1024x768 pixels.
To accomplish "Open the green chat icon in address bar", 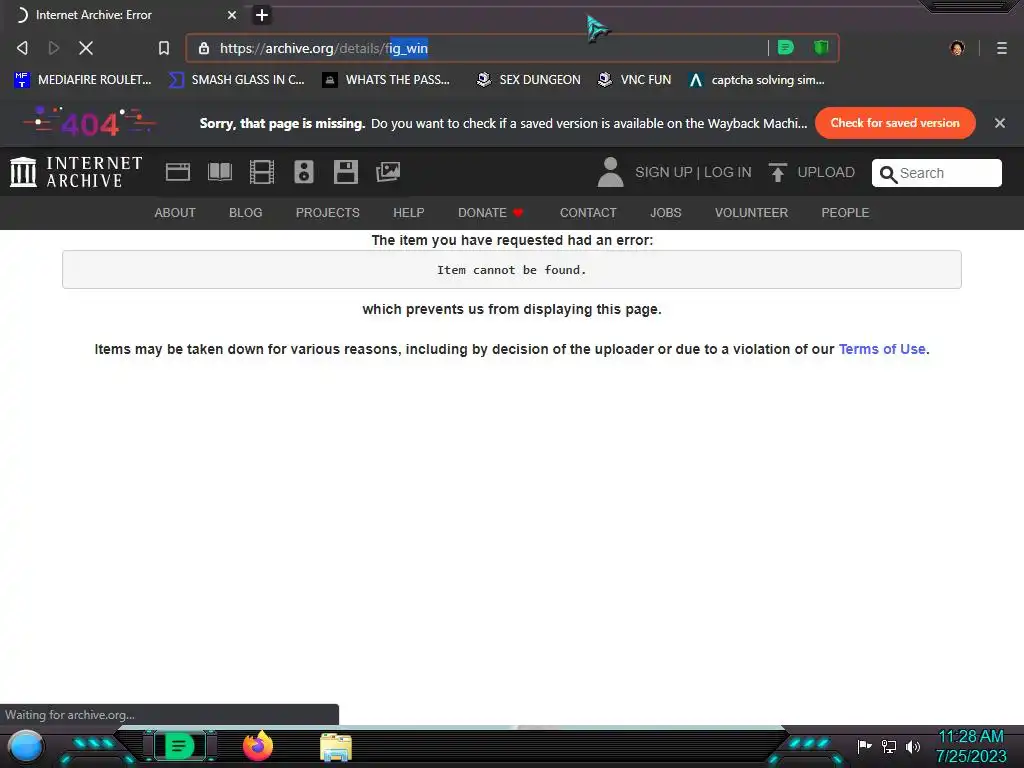I will (x=786, y=47).
